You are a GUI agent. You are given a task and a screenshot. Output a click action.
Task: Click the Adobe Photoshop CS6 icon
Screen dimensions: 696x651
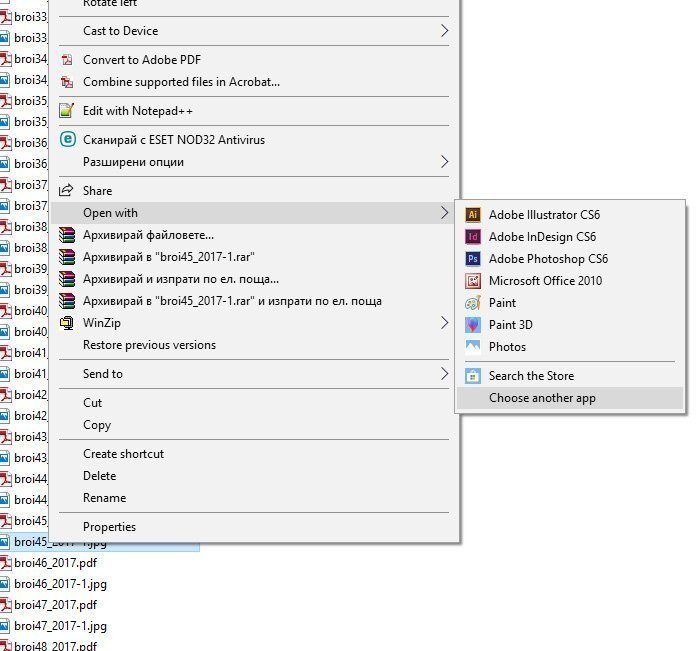(473, 259)
